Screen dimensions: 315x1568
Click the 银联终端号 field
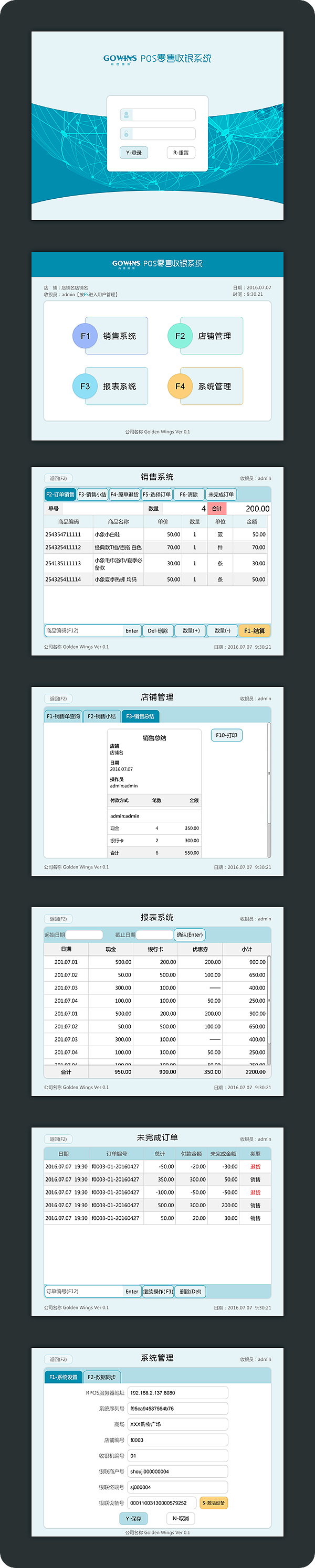[178, 1487]
